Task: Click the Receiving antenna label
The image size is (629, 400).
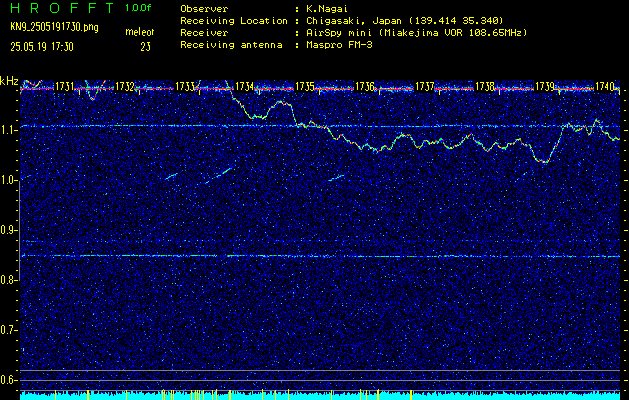Action: tap(231, 45)
